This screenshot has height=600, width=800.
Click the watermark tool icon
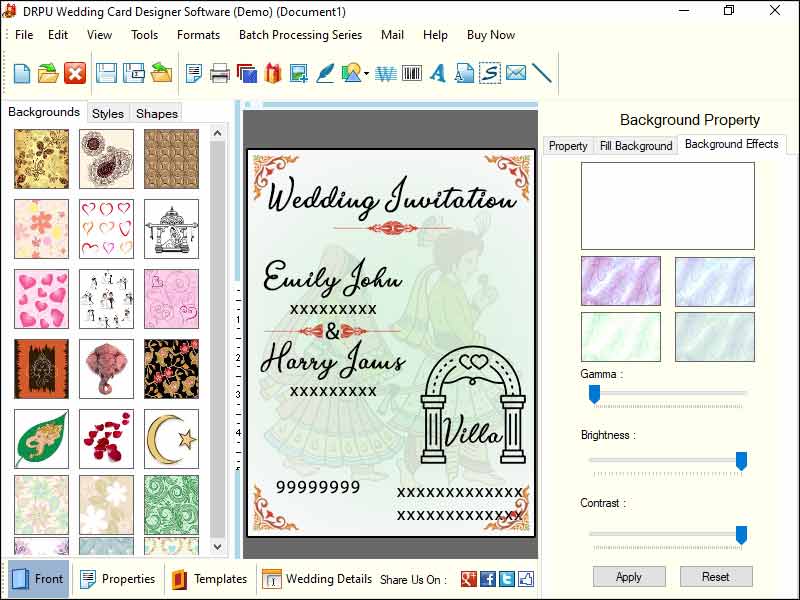pyautogui.click(x=385, y=72)
